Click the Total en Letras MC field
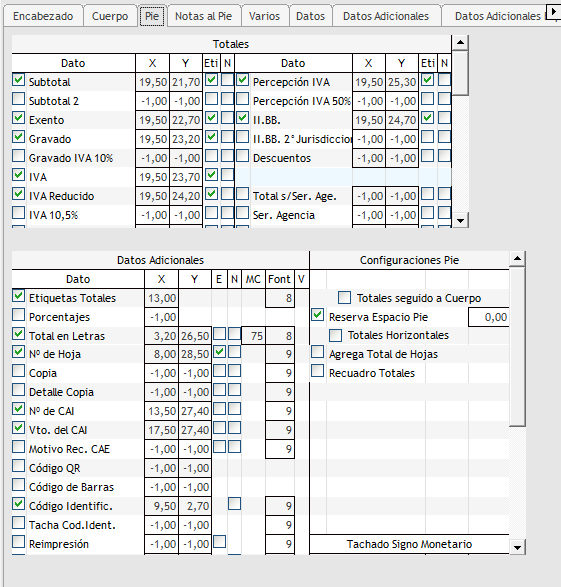Screen dimensions: 561x587 [x=253, y=336]
